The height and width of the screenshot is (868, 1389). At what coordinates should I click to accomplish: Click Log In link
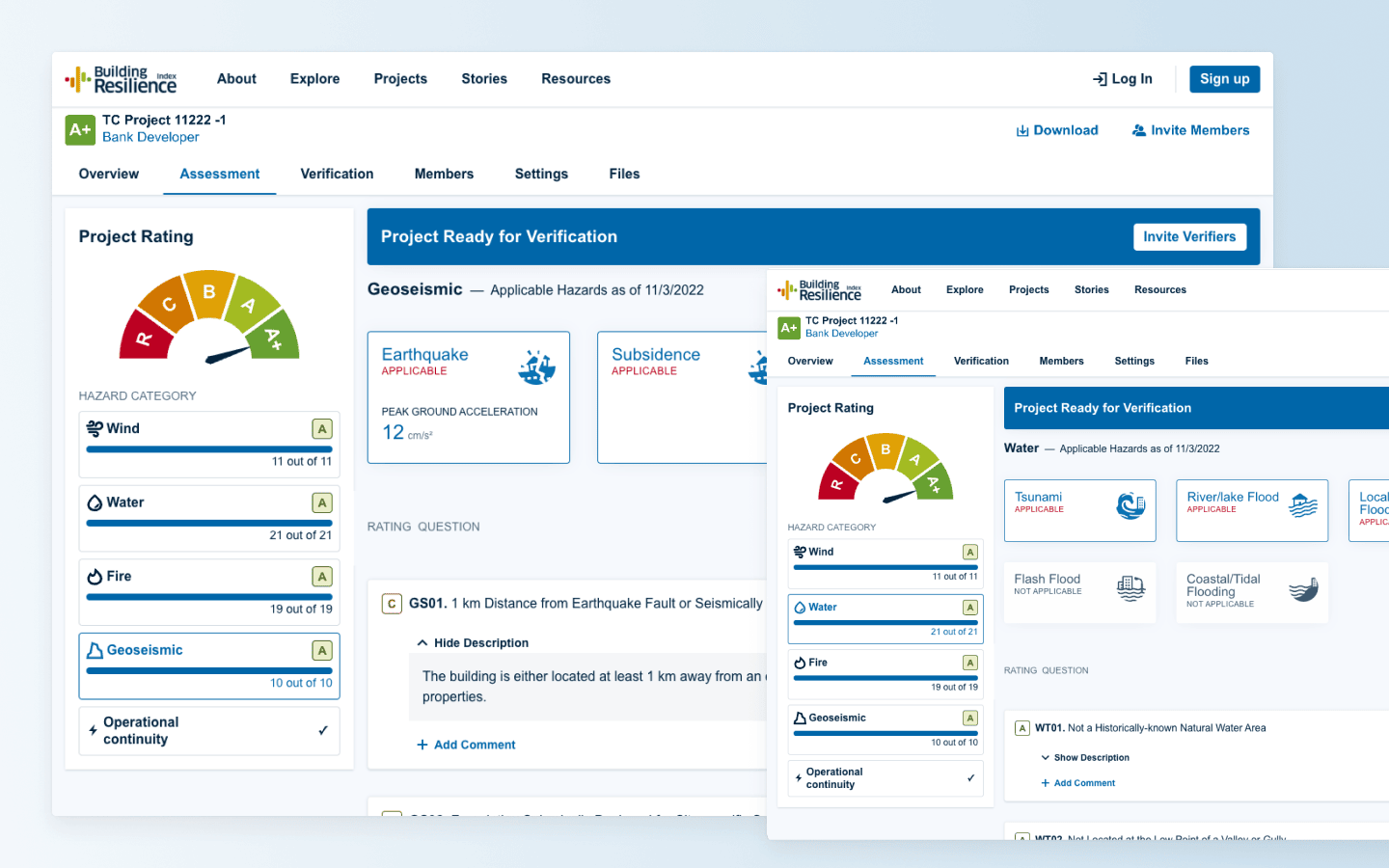(1123, 79)
